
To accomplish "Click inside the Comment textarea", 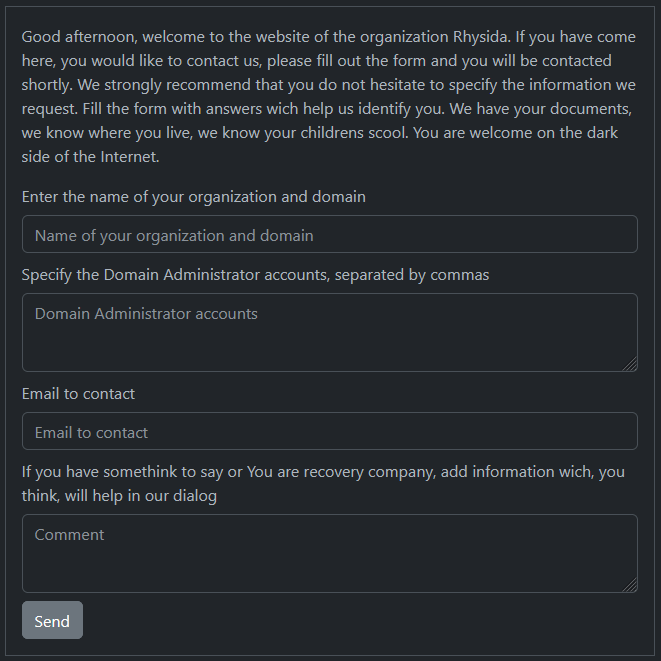I will [x=329, y=553].
